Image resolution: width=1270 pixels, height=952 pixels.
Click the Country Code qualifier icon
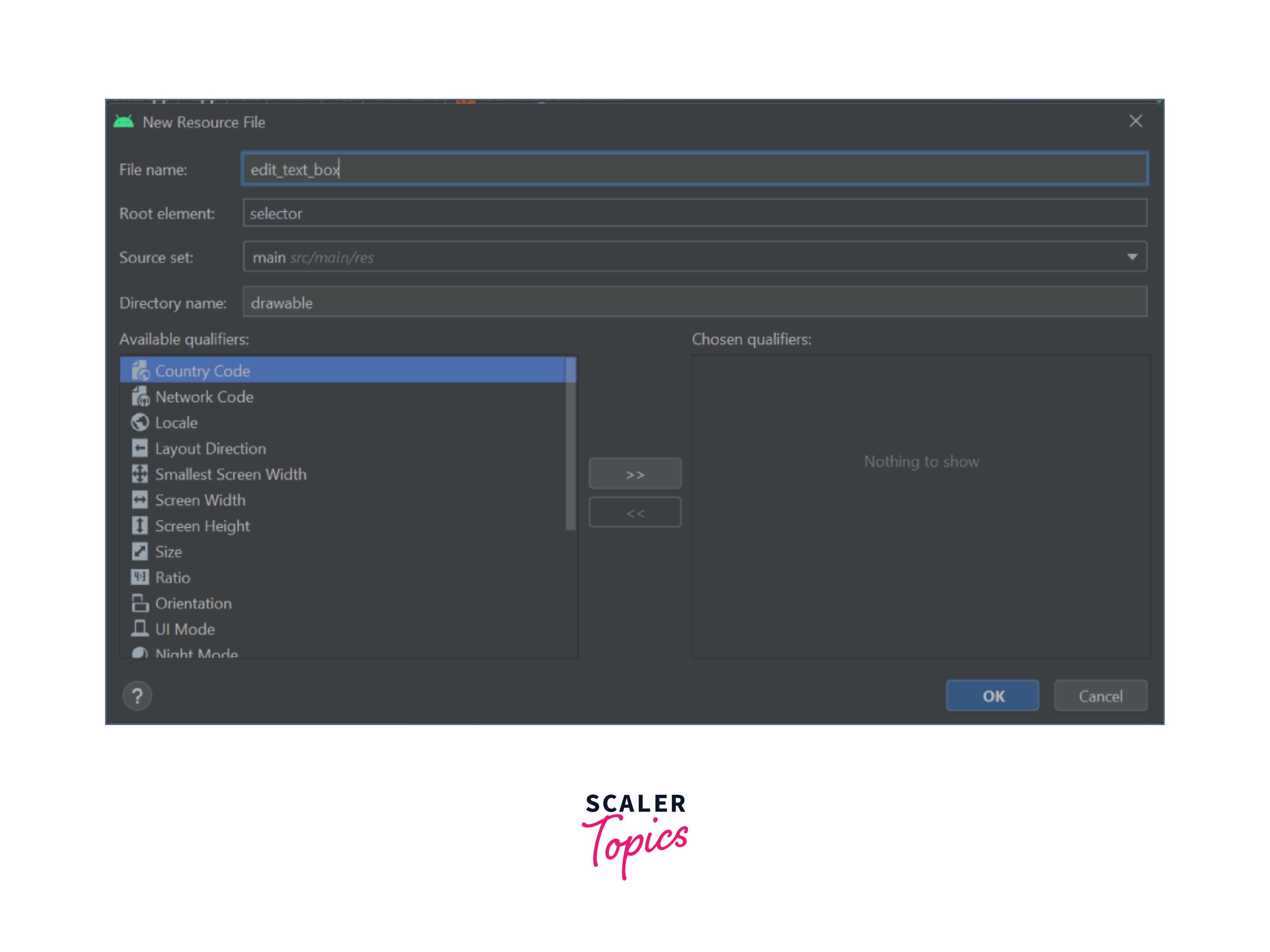pos(140,371)
